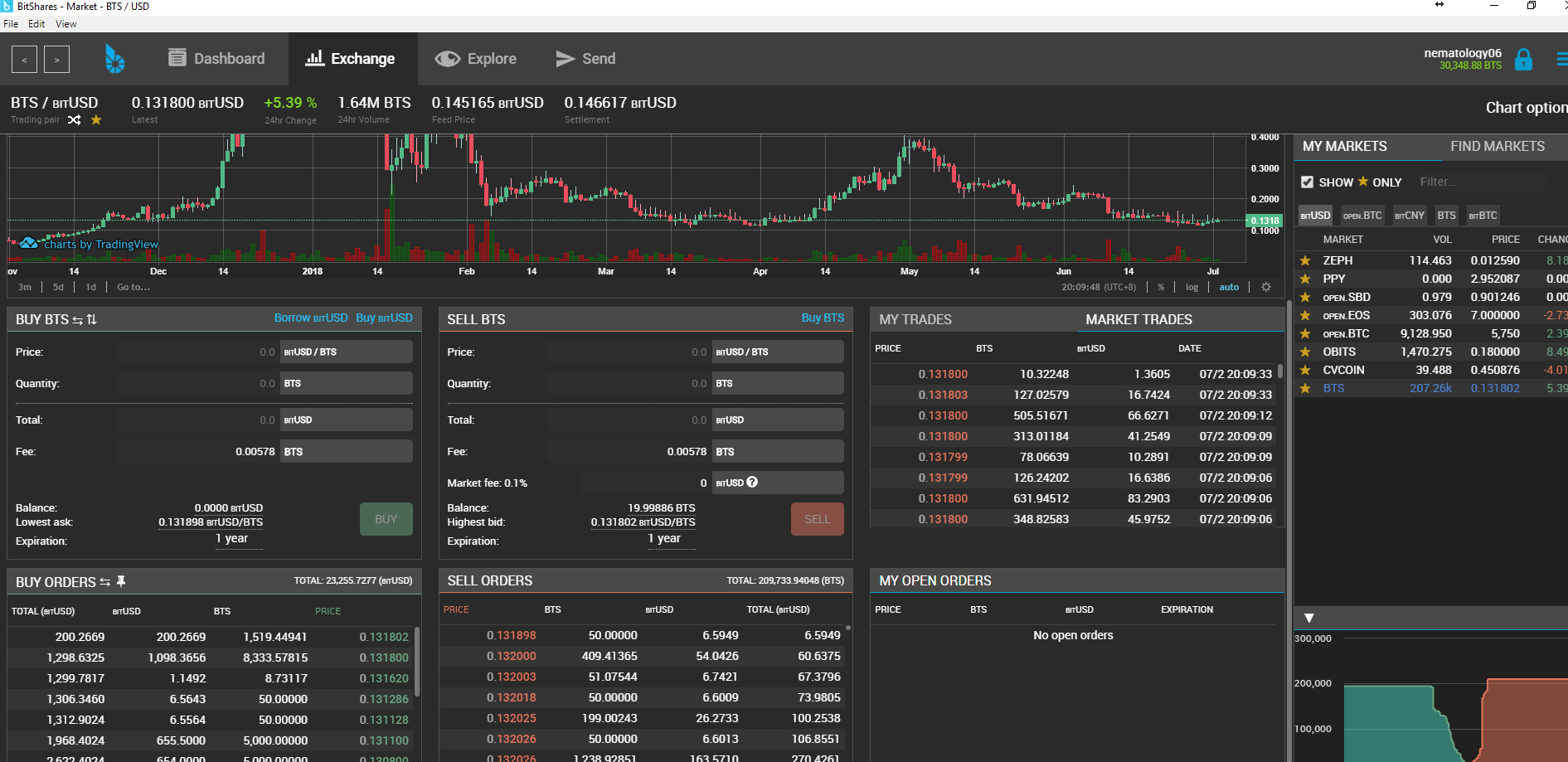
Task: Unstar the ZEPH market
Action: pos(1305,260)
